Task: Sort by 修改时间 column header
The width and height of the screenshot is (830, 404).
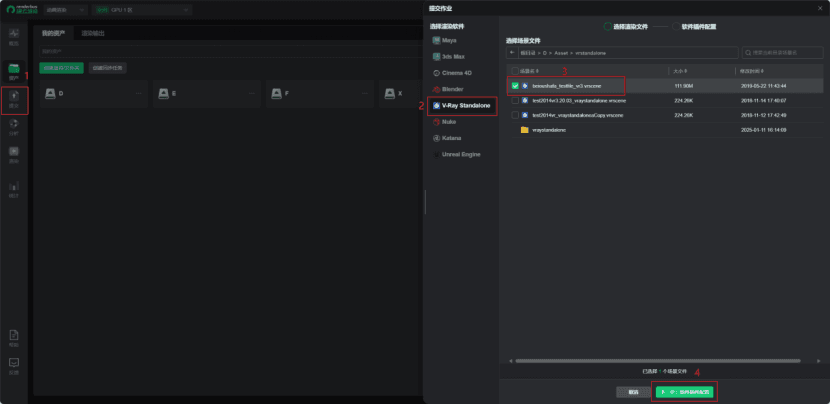Action: pyautogui.click(x=751, y=71)
